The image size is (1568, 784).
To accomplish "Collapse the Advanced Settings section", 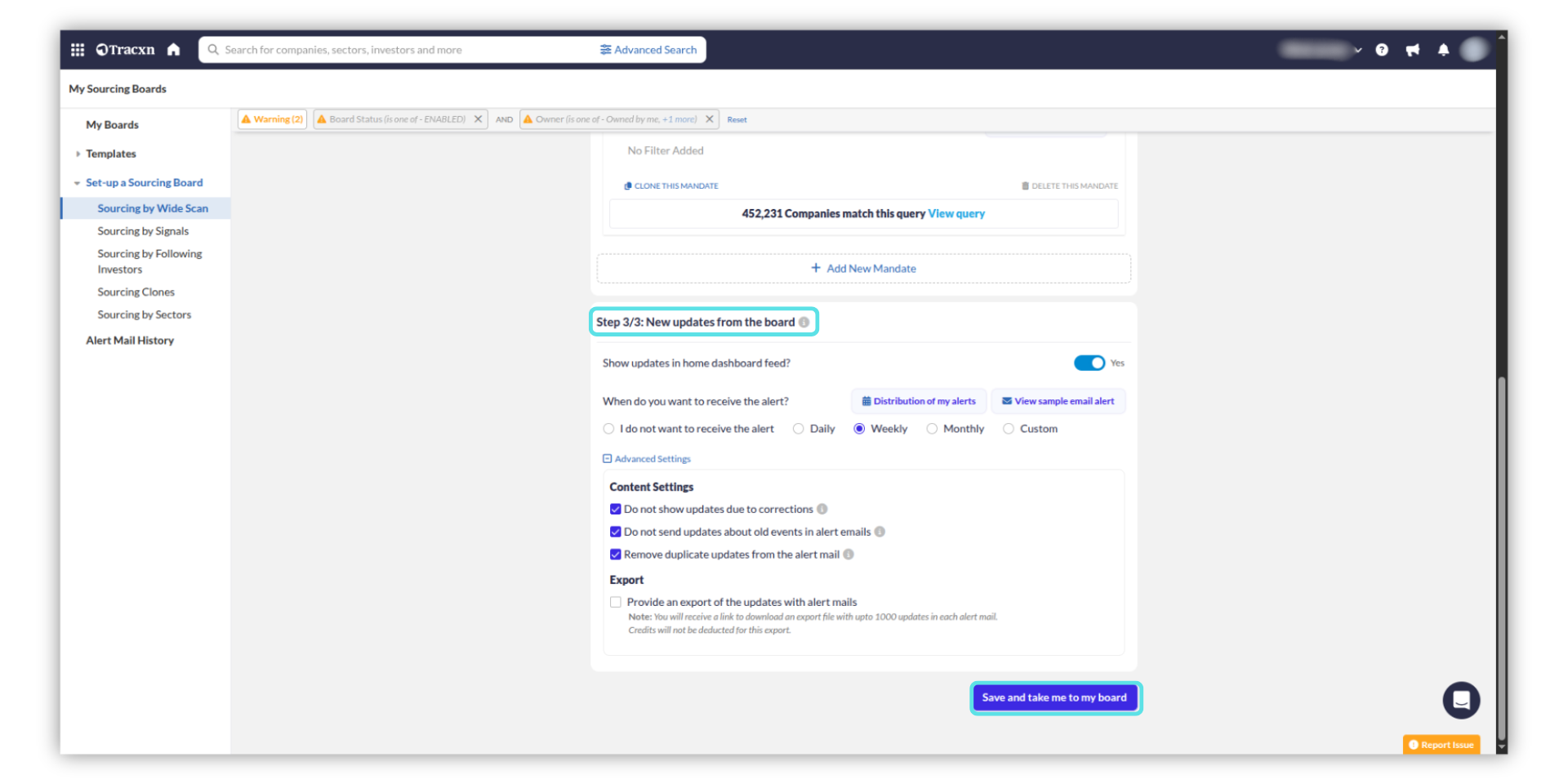I will pos(608,459).
